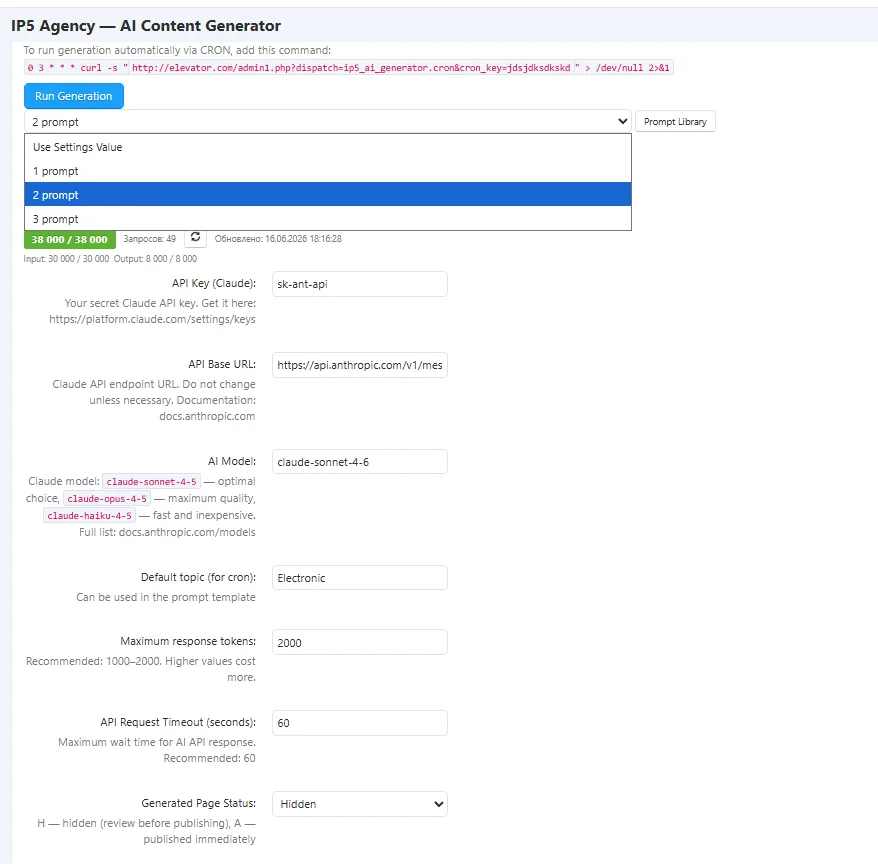Edit the AI Model input field
878x864 pixels.
[359, 462]
